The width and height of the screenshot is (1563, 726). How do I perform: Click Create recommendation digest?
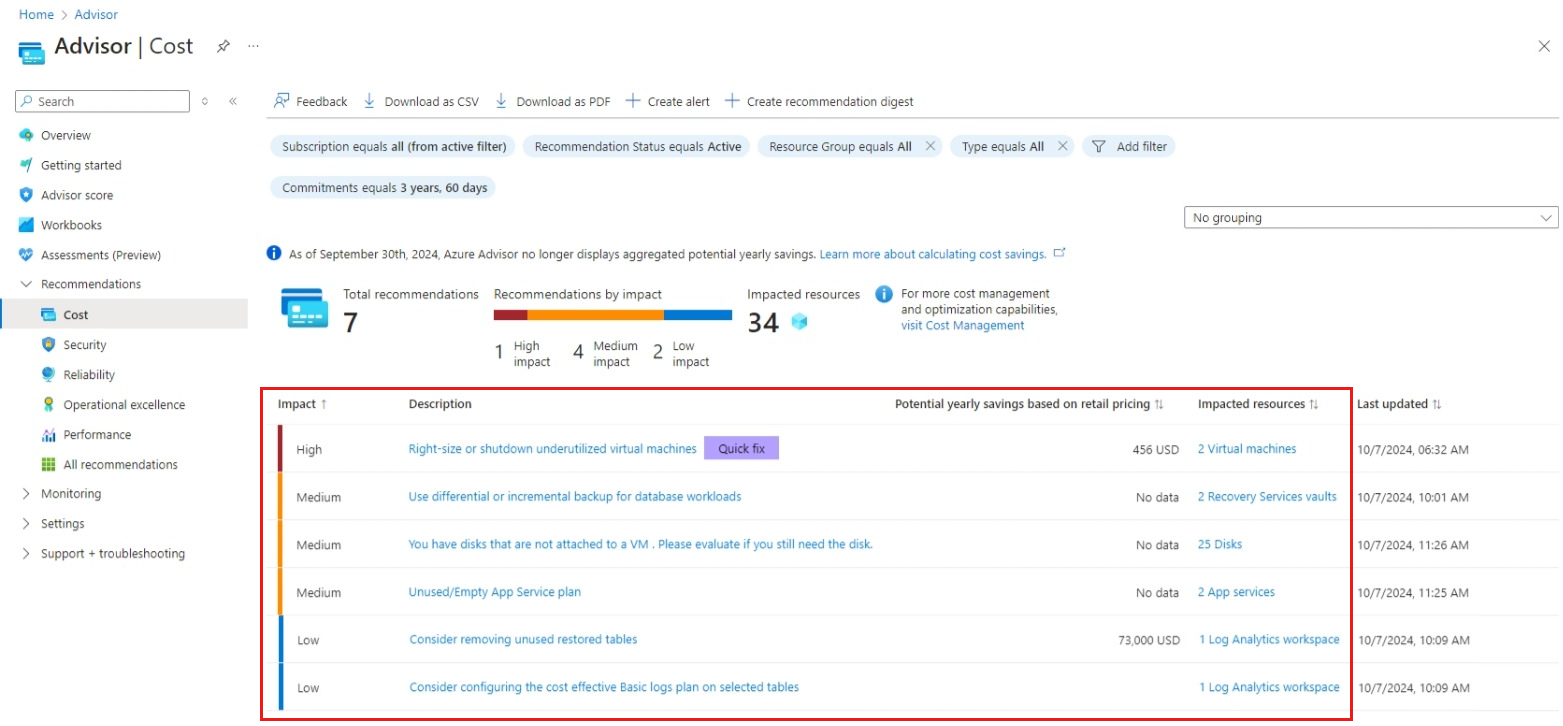(819, 101)
